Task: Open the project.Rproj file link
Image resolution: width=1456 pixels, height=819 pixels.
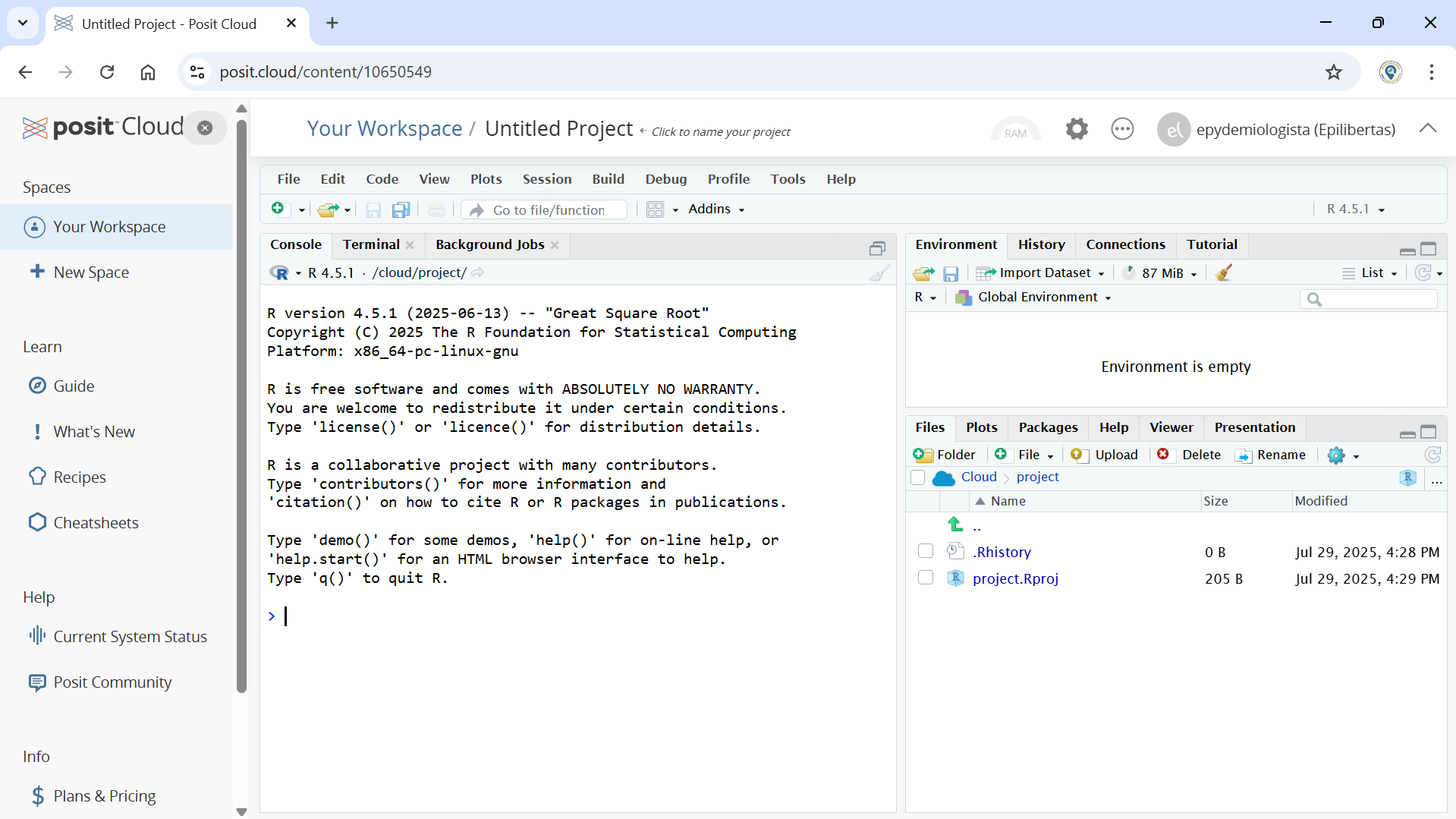Action: pos(1014,578)
